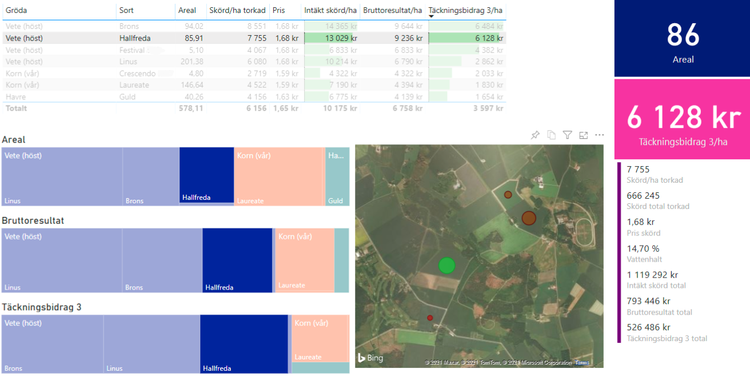This screenshot has height=378, width=750.
Task: Open the filter icon above the map
Action: click(x=567, y=135)
